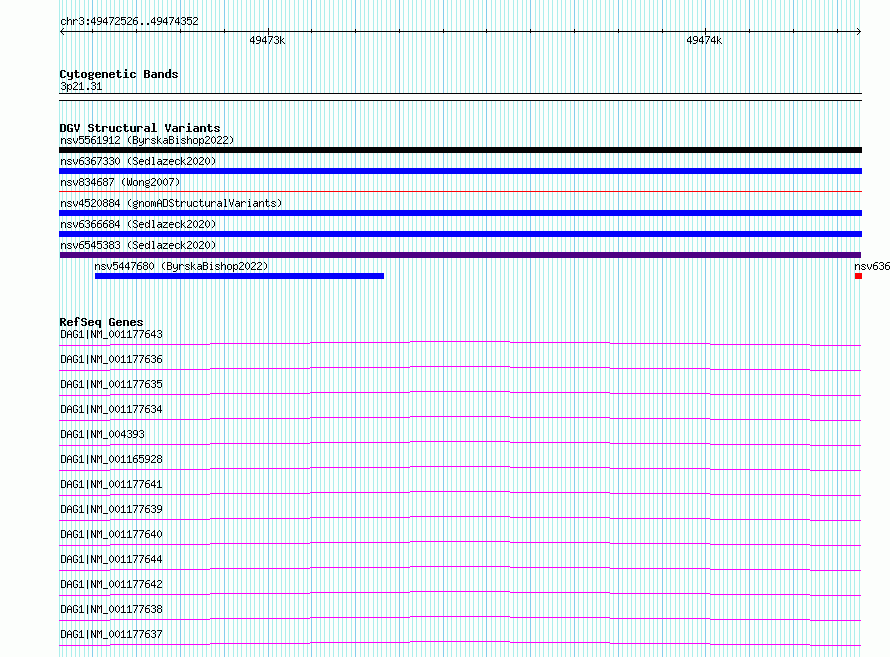Click the magenta intron line of NM_001177637

460,643
